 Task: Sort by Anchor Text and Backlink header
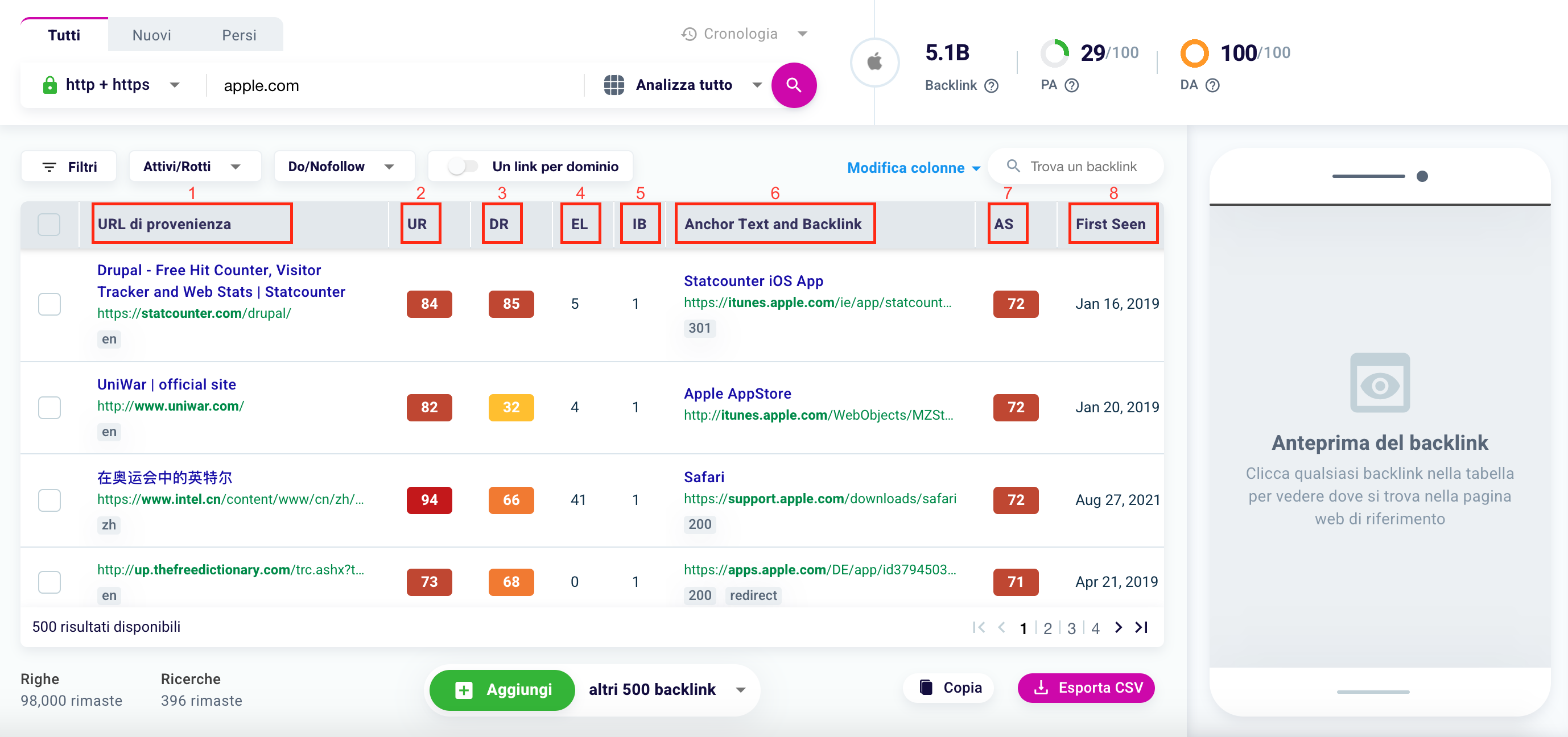(x=773, y=224)
